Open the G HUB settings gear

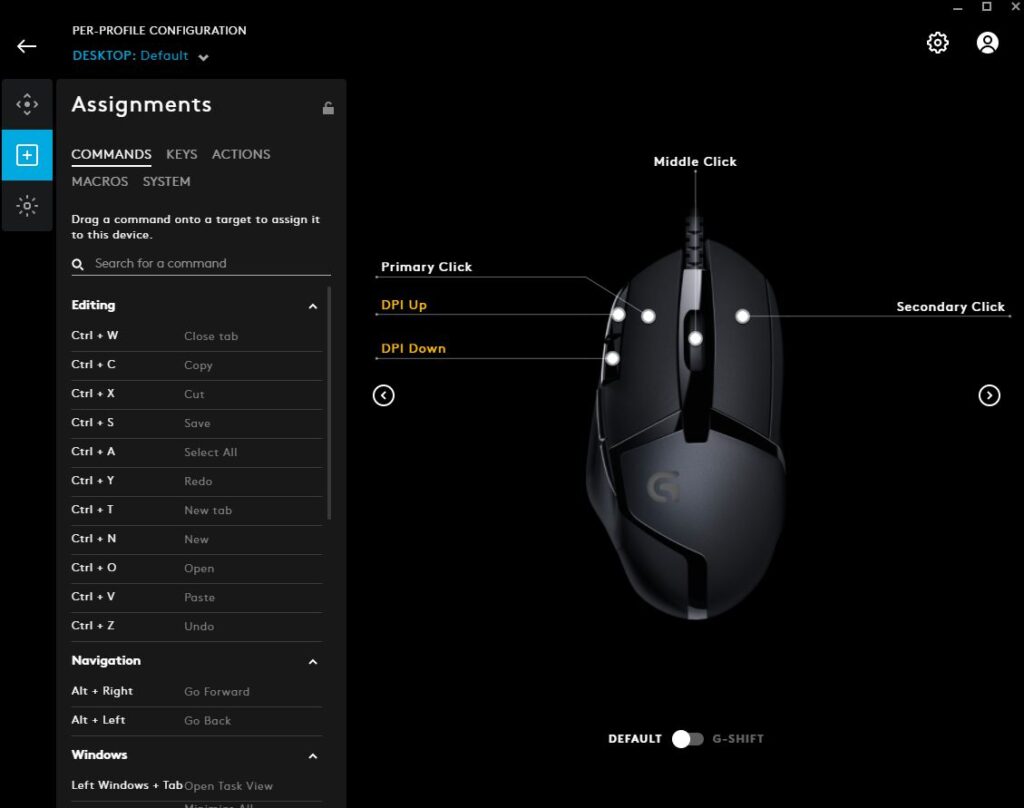coord(937,43)
